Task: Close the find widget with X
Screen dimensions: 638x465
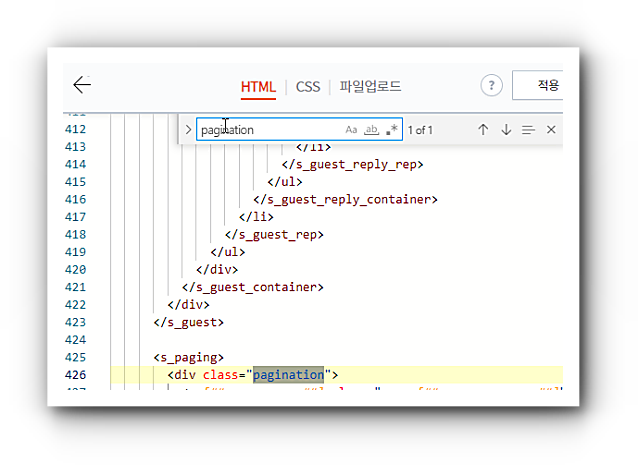Action: click(551, 130)
